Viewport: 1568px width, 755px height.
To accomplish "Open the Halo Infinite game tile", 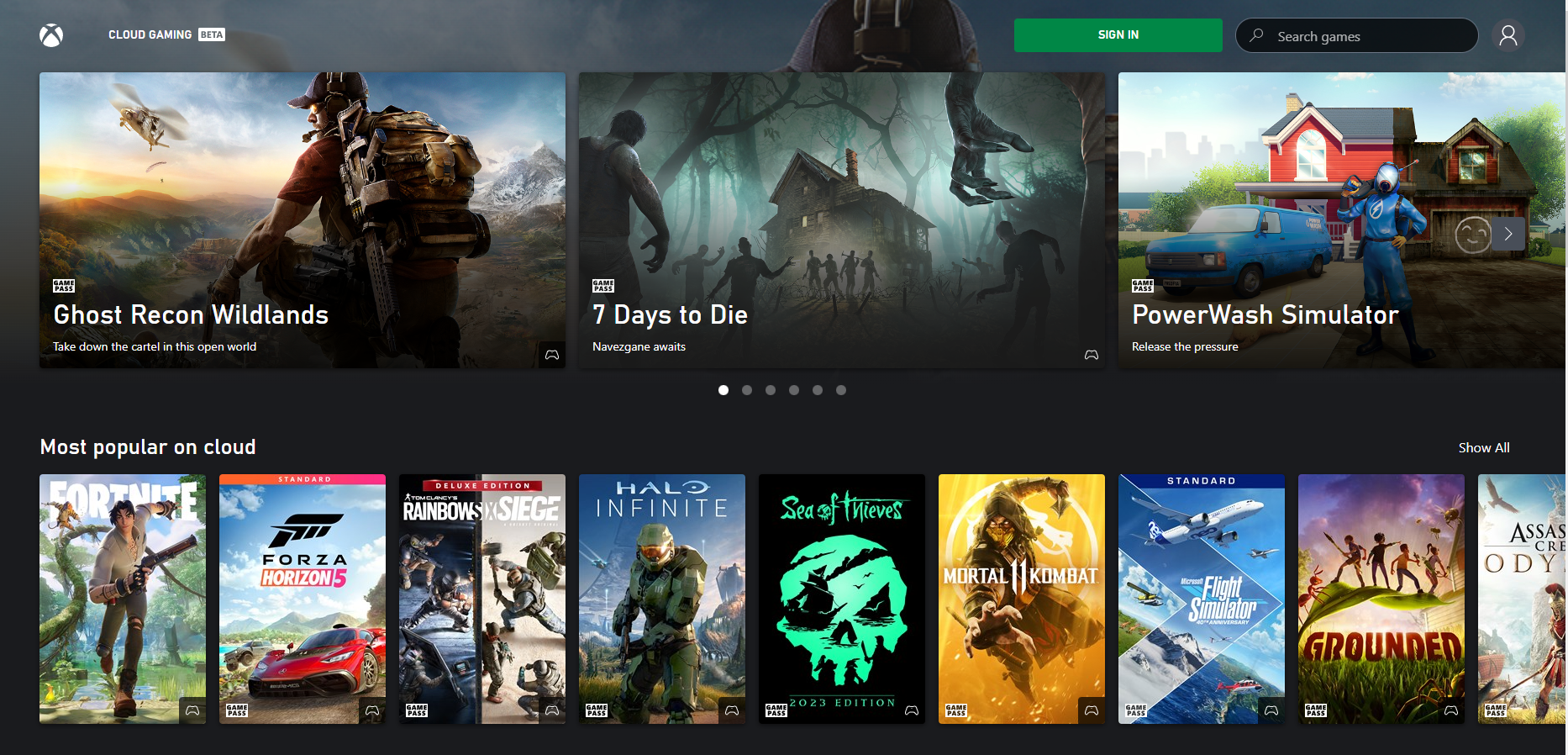I will (x=662, y=599).
